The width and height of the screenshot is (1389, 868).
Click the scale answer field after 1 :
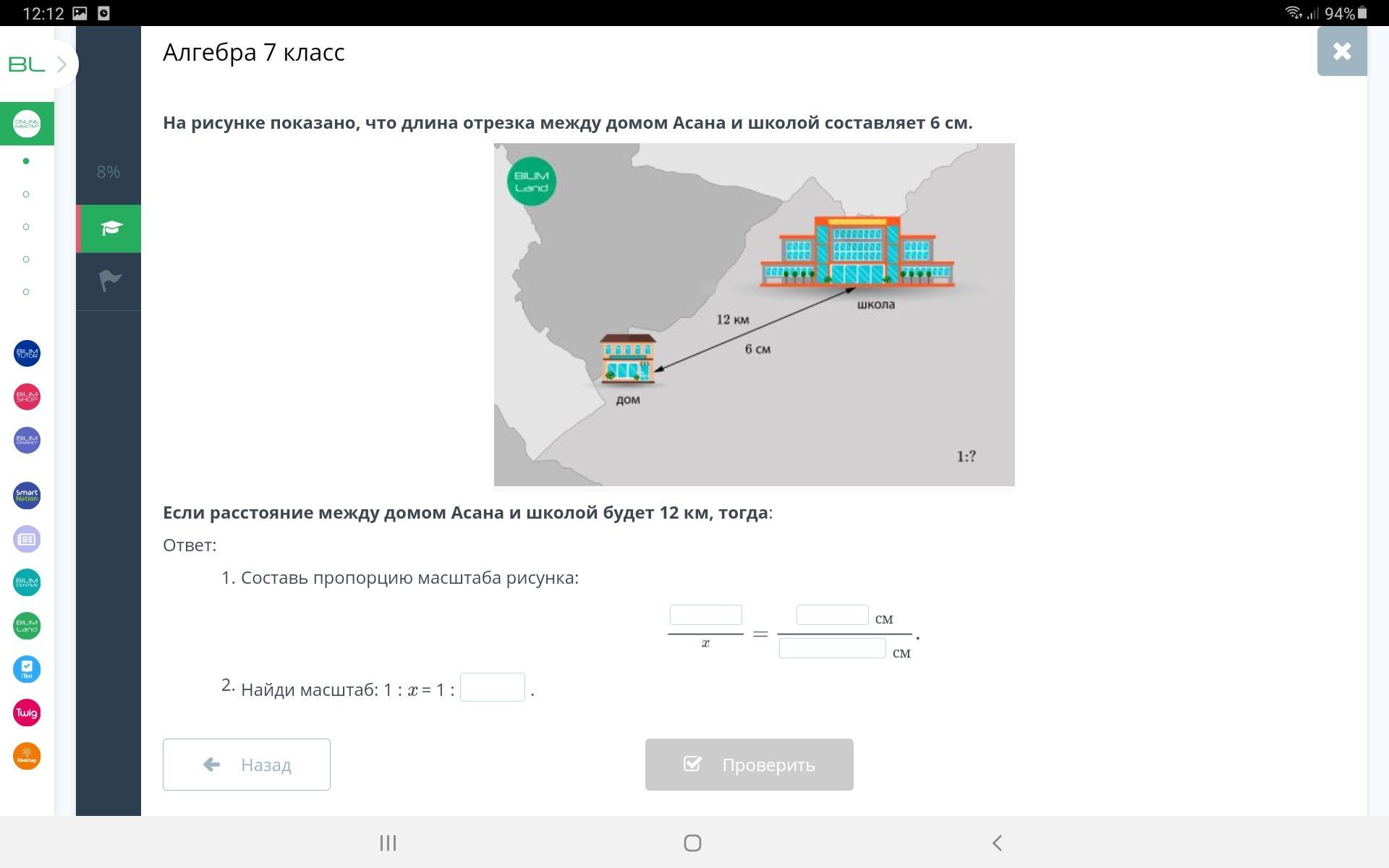pyautogui.click(x=492, y=687)
